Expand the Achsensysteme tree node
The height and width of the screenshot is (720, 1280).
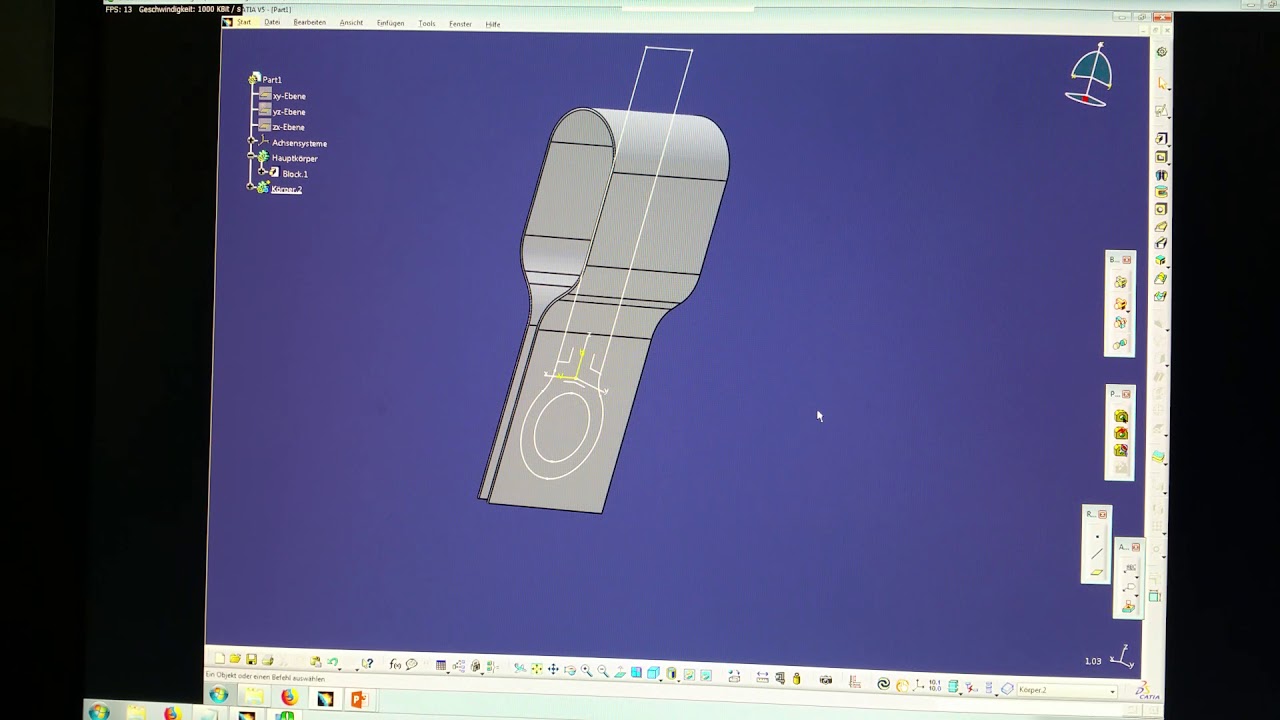(x=251, y=142)
